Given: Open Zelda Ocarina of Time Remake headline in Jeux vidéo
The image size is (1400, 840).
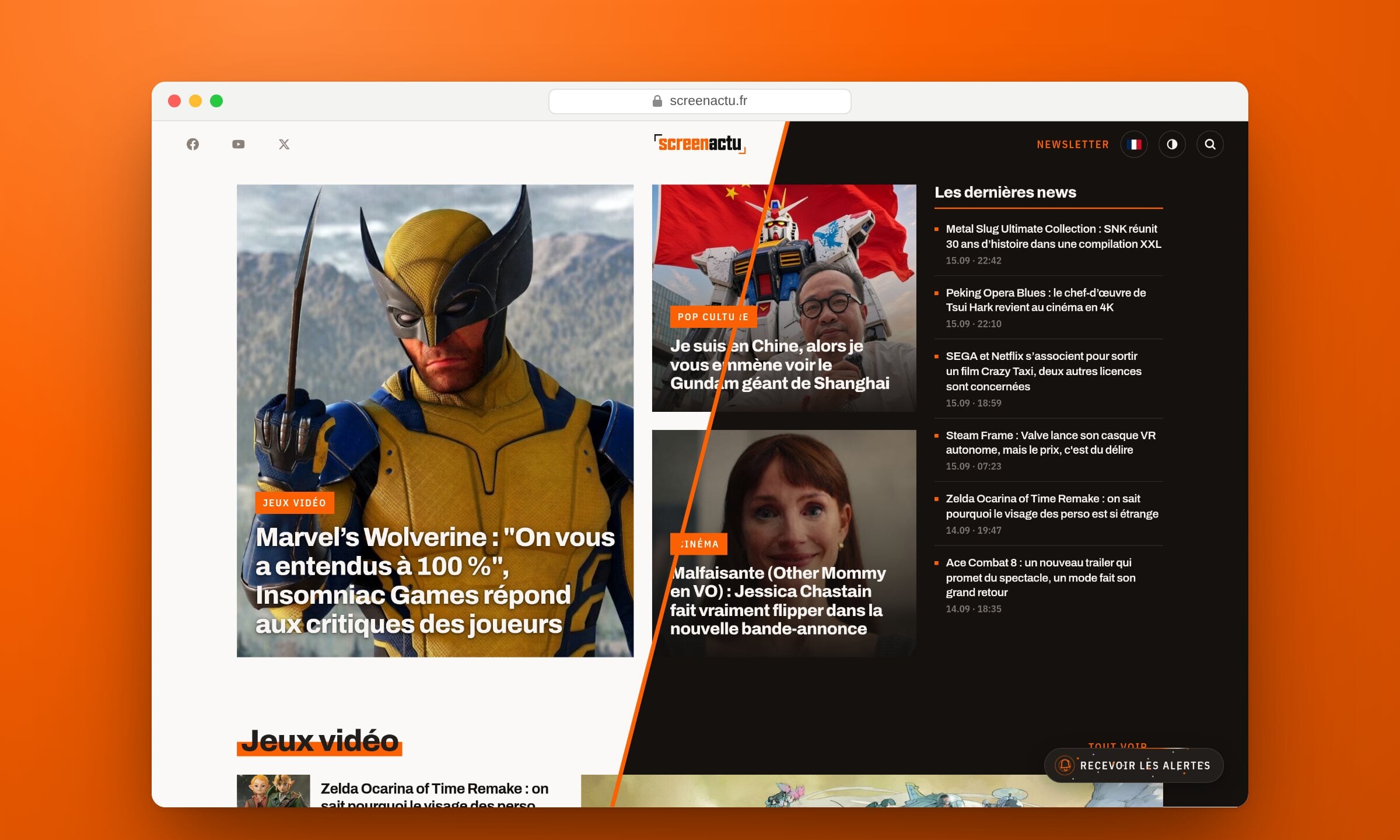Looking at the screenshot, I should (435, 794).
